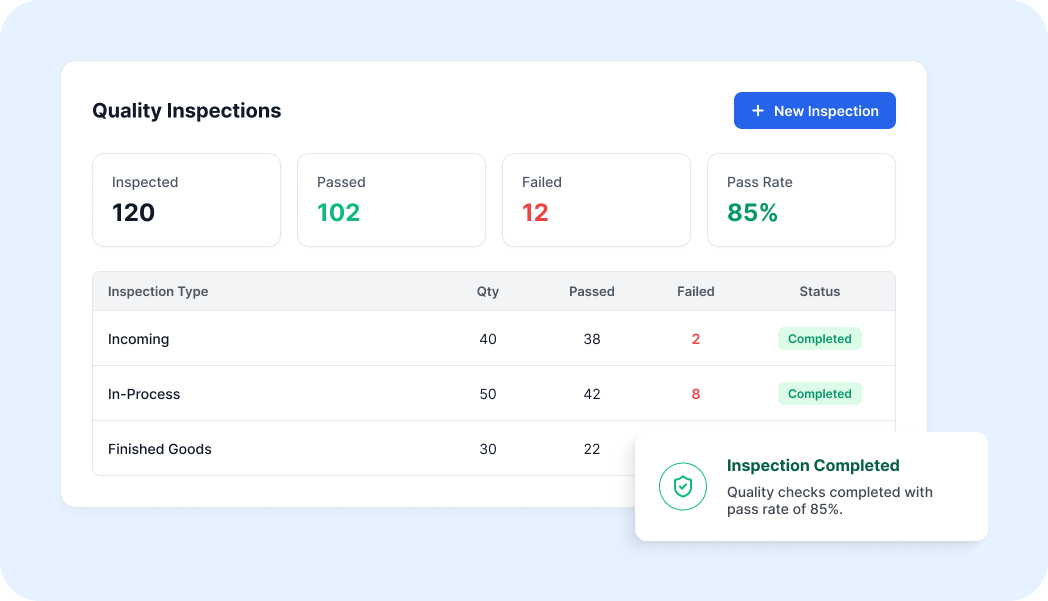Sort by Qty column header
The height and width of the screenshot is (601, 1048).
488,291
